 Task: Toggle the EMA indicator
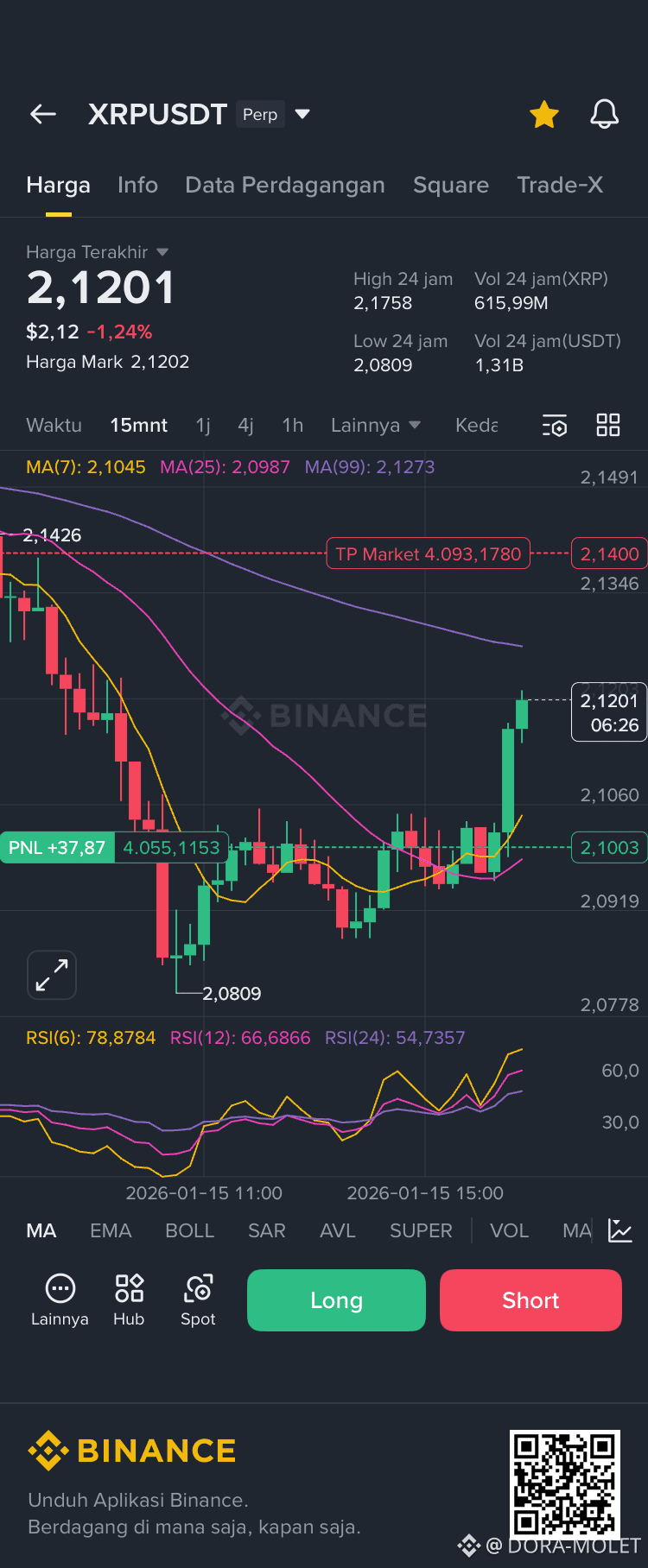[x=111, y=1230]
